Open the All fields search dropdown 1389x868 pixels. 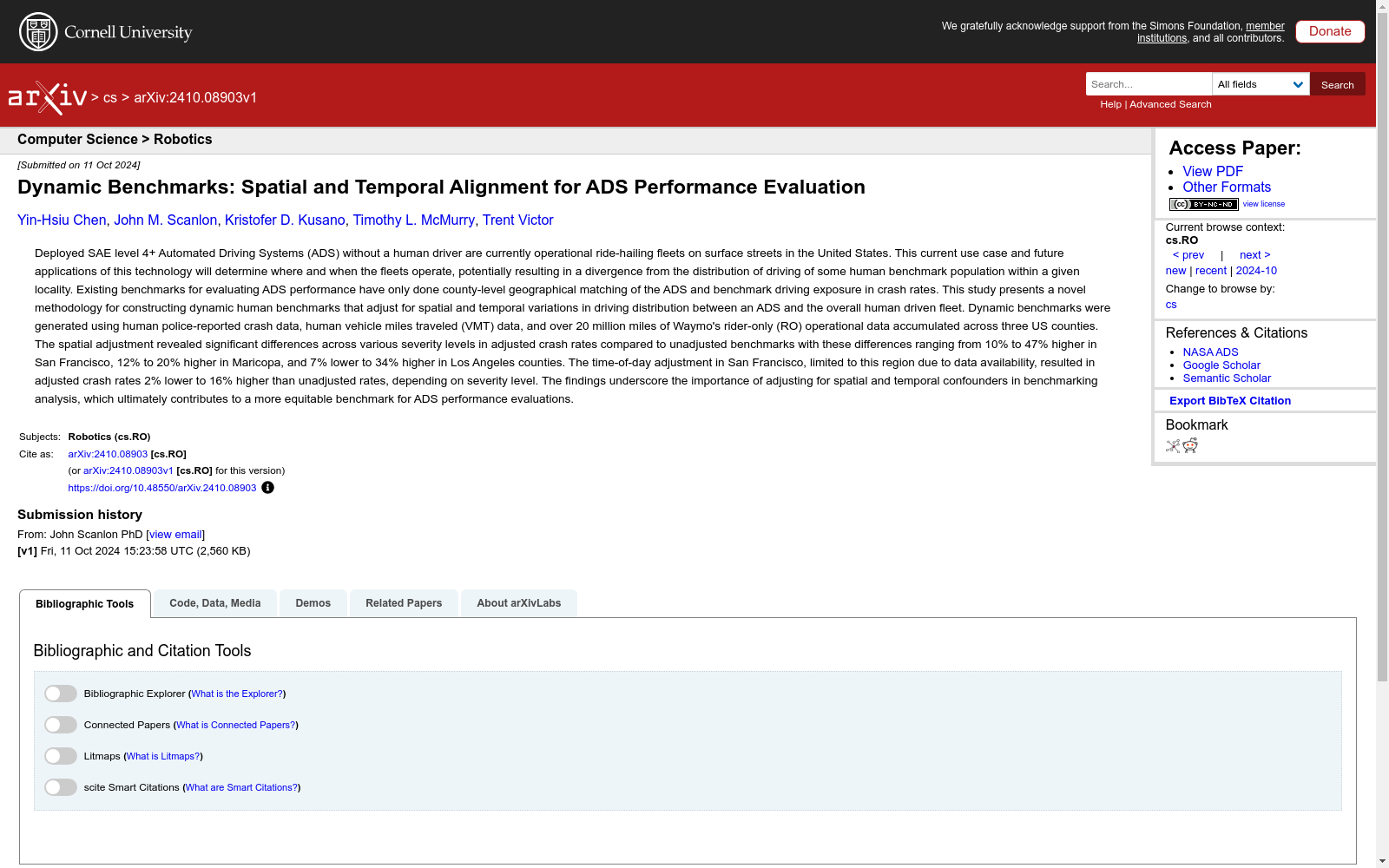1261,84
